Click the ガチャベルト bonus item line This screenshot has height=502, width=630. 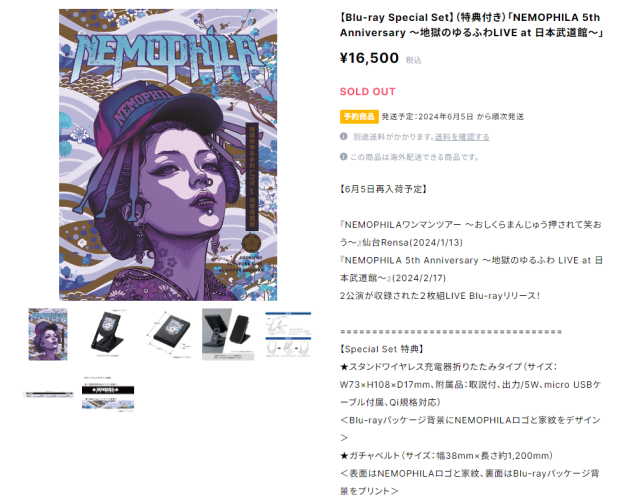click(446, 456)
